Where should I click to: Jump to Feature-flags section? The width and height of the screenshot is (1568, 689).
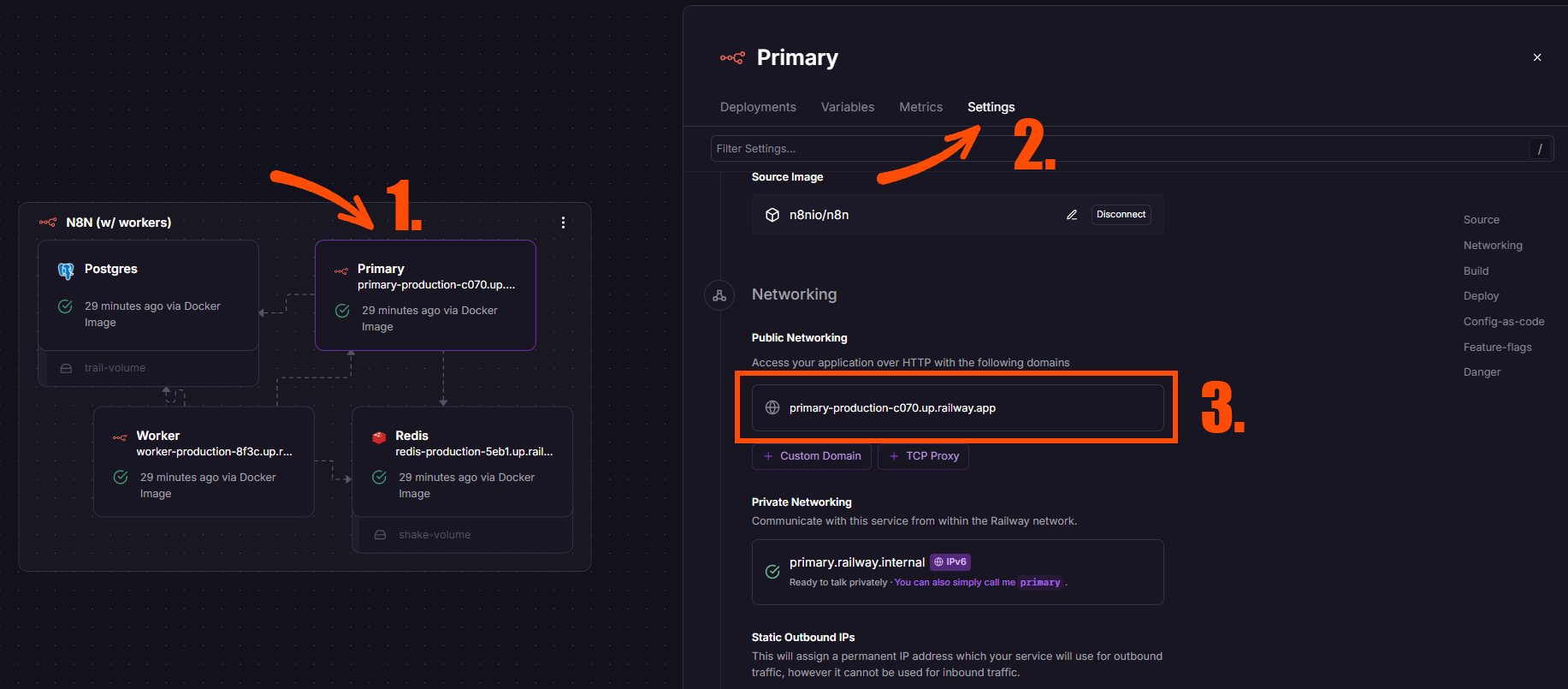tap(1497, 347)
